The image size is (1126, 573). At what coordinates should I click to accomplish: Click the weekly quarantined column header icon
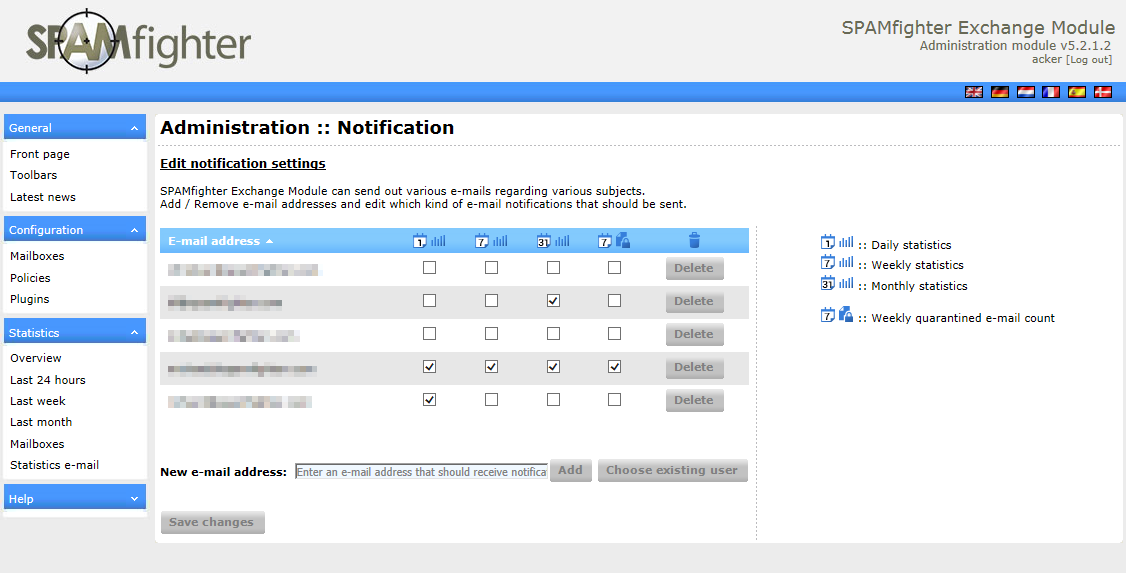point(614,241)
